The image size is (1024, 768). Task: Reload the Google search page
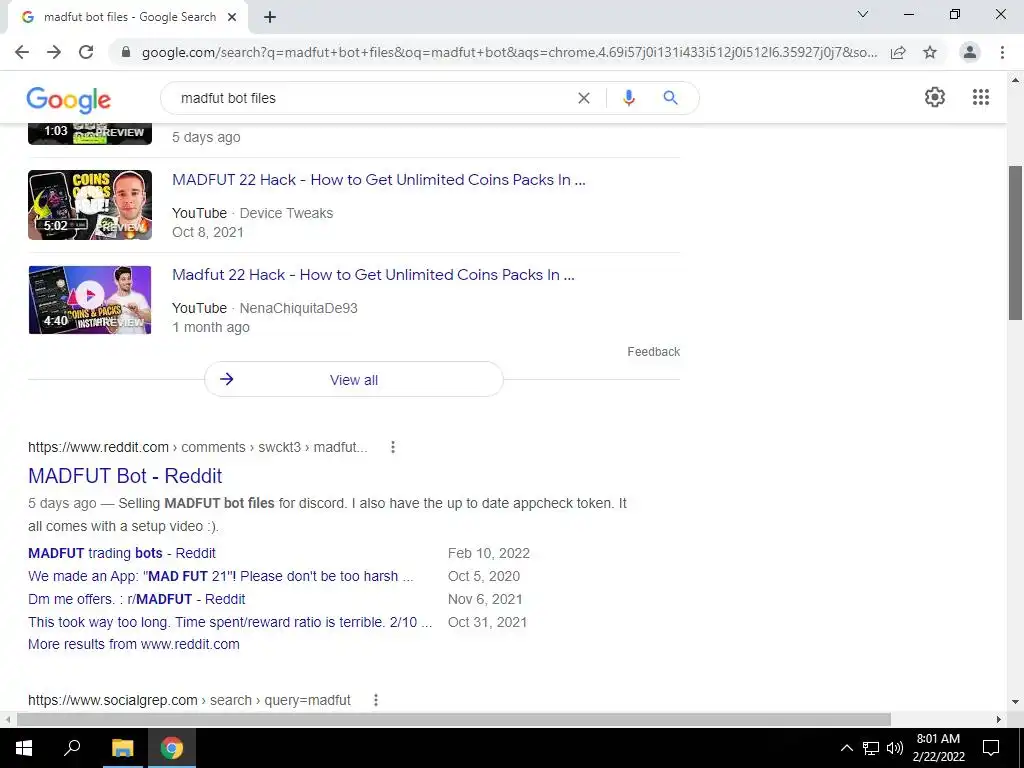pos(86,52)
